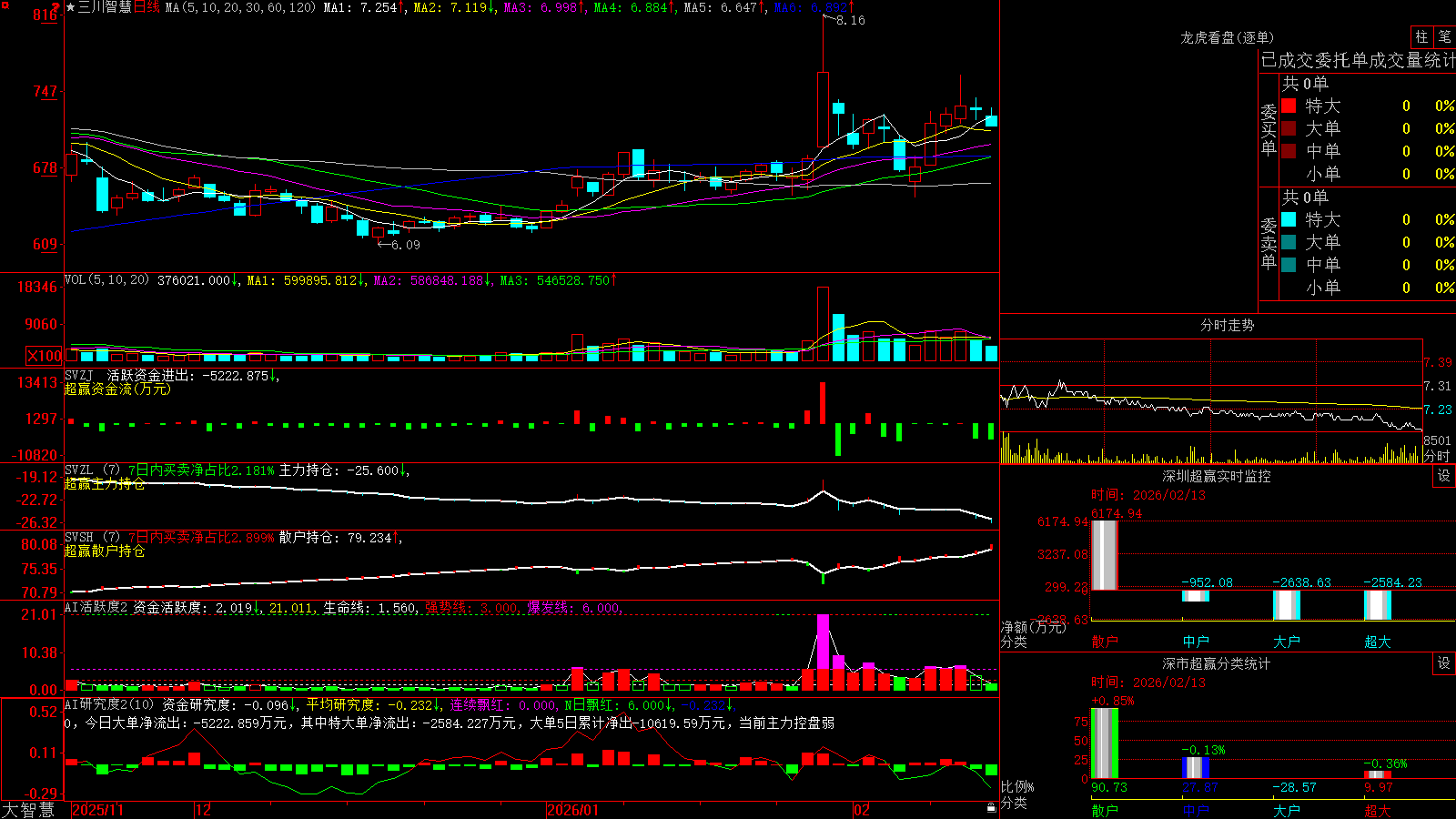Click the 三川智慧 stock name

[x=106, y=7]
